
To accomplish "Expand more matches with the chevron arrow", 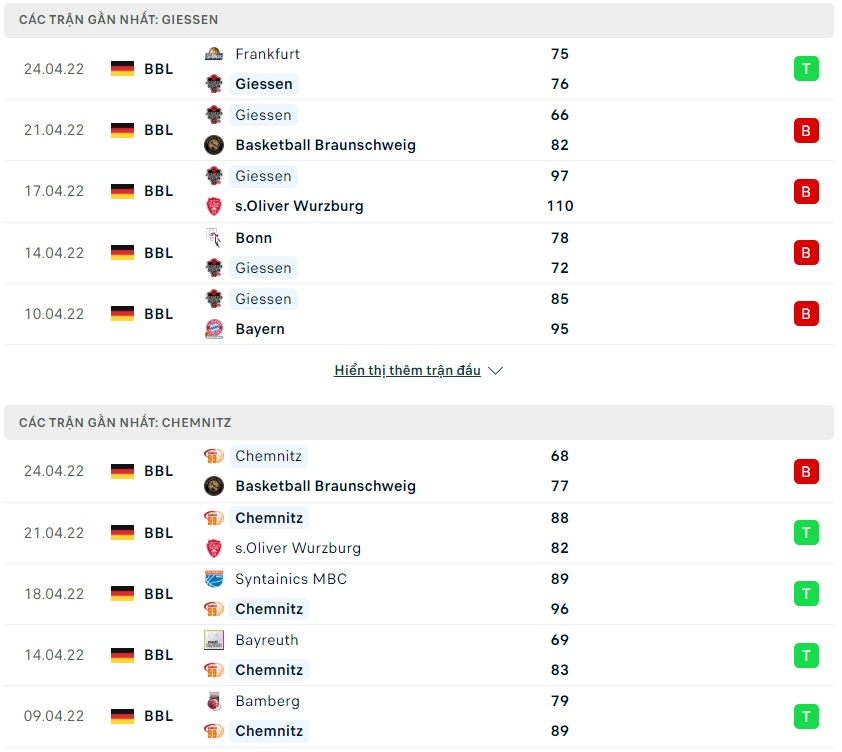I will (x=495, y=371).
